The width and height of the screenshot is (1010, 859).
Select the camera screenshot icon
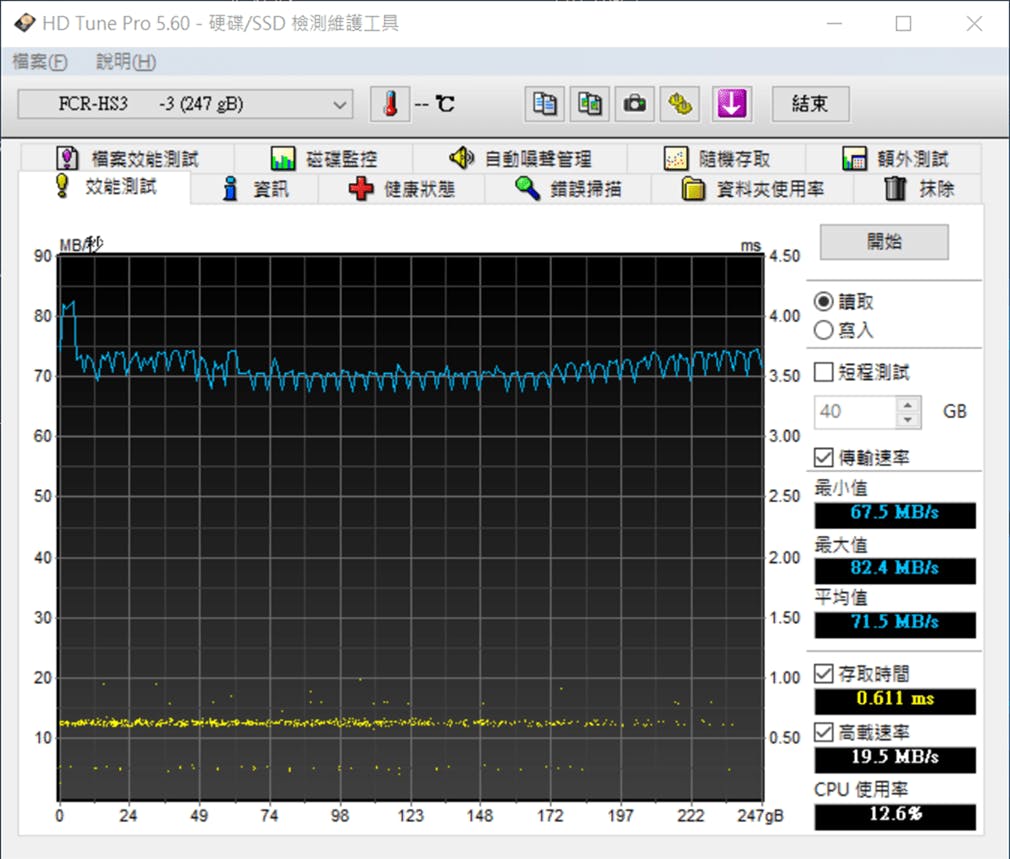coord(635,104)
